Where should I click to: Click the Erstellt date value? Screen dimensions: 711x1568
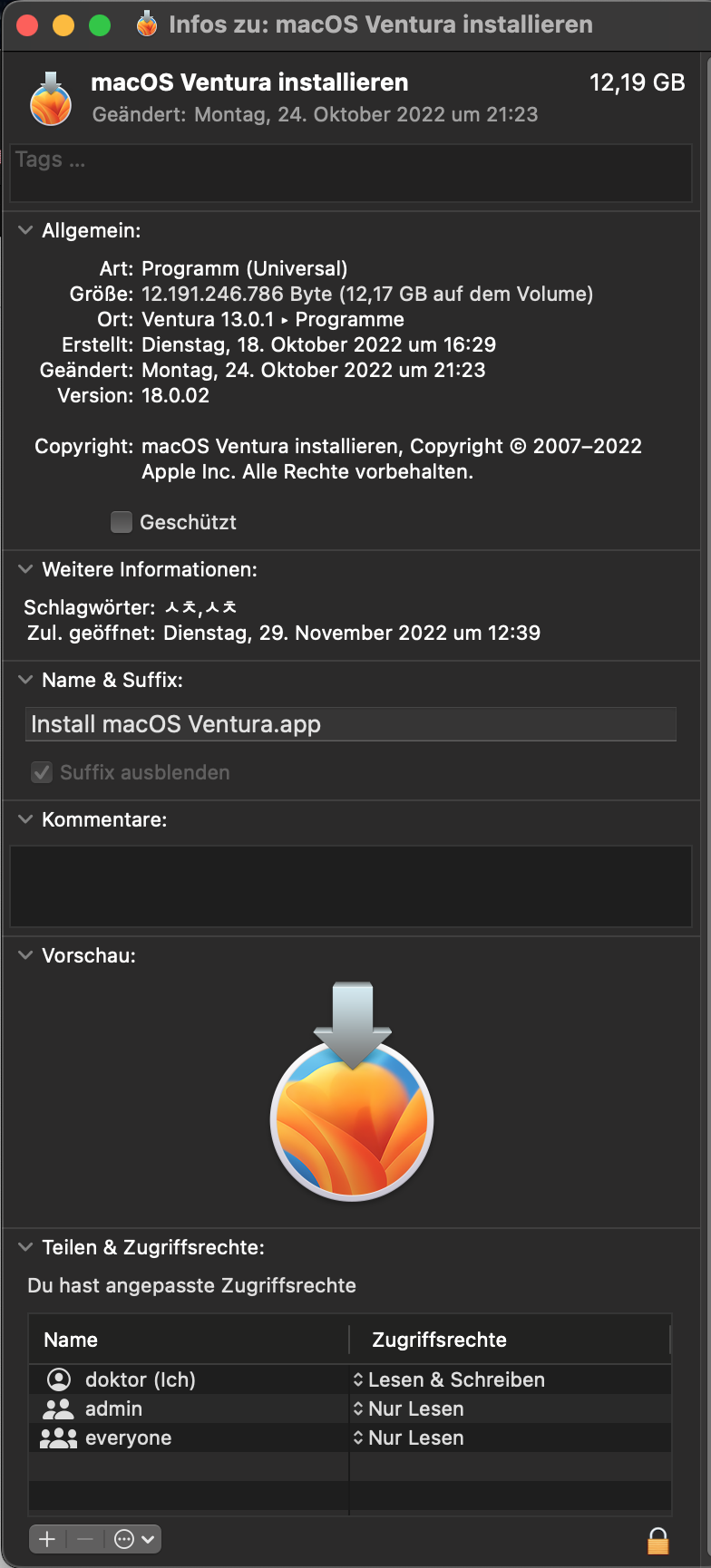click(x=319, y=344)
